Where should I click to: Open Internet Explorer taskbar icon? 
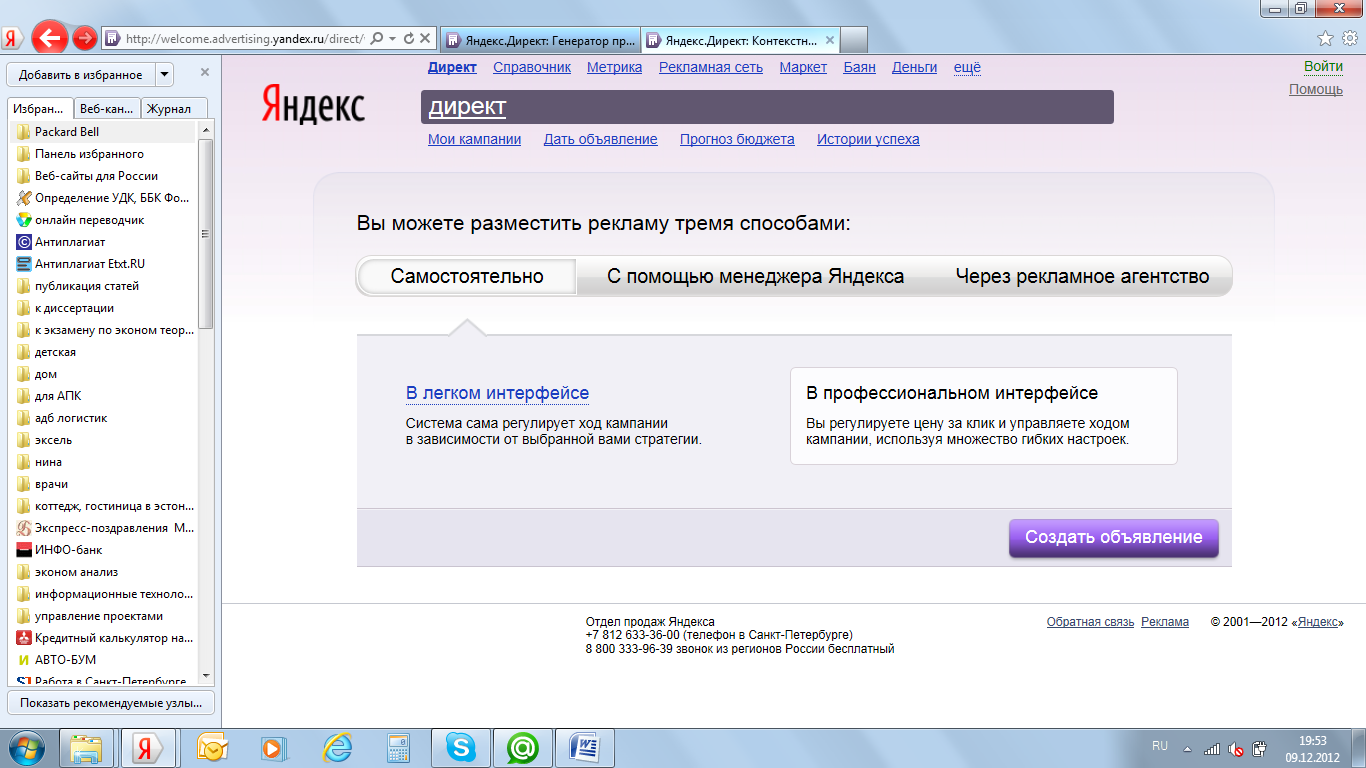[337, 748]
